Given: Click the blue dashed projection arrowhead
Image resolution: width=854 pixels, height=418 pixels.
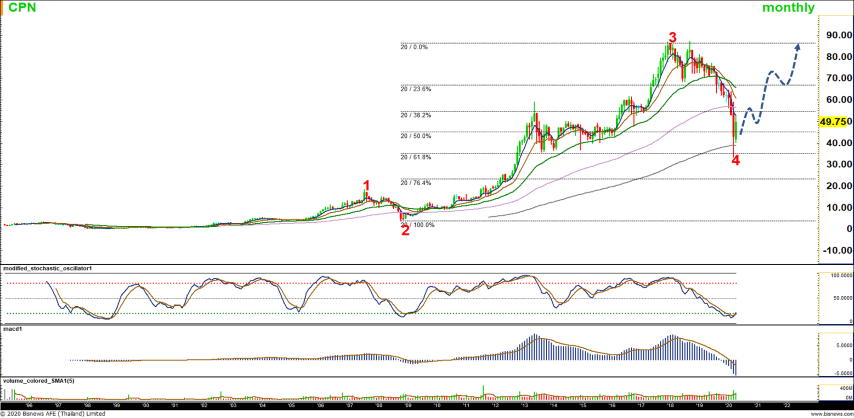Looking at the screenshot, I should click(x=797, y=46).
